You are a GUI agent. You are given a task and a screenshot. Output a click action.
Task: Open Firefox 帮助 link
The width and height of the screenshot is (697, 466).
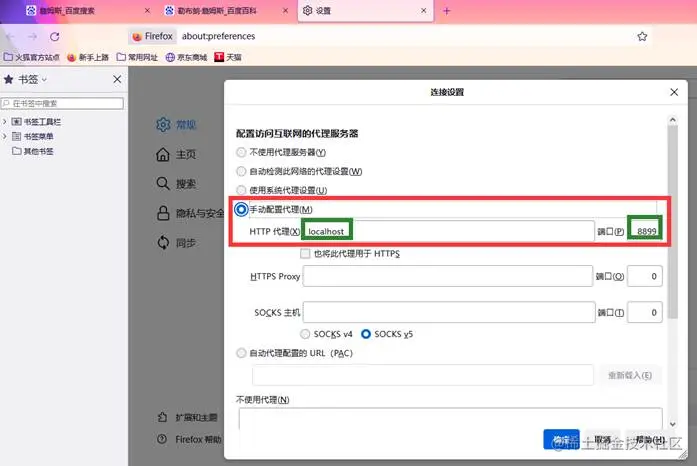pos(189,439)
